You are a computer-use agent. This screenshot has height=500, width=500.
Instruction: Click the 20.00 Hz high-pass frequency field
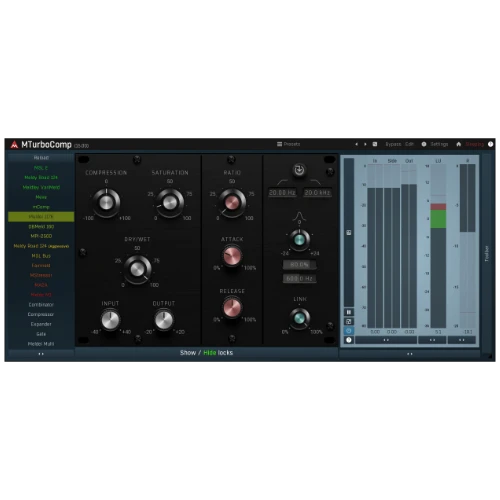tap(282, 193)
